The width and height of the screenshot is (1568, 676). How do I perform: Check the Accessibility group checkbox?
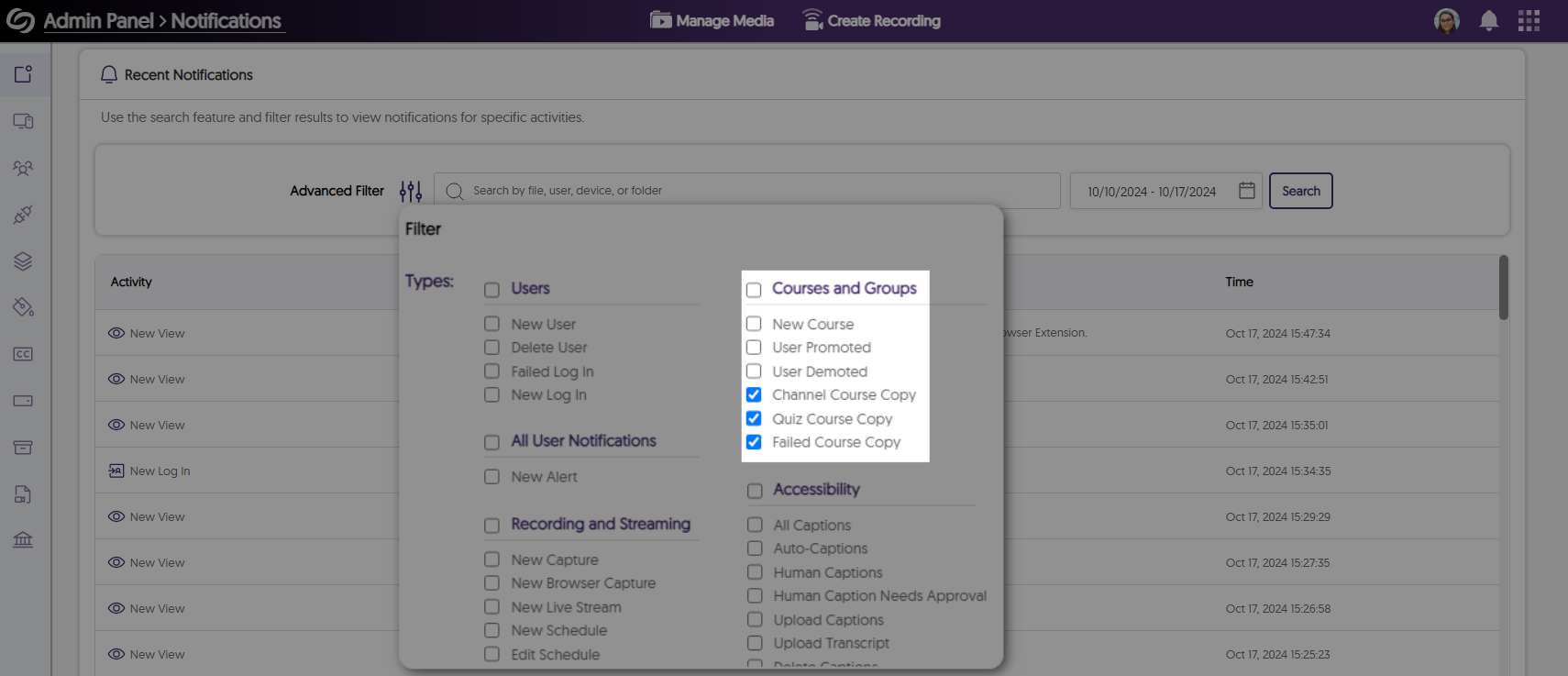click(755, 491)
